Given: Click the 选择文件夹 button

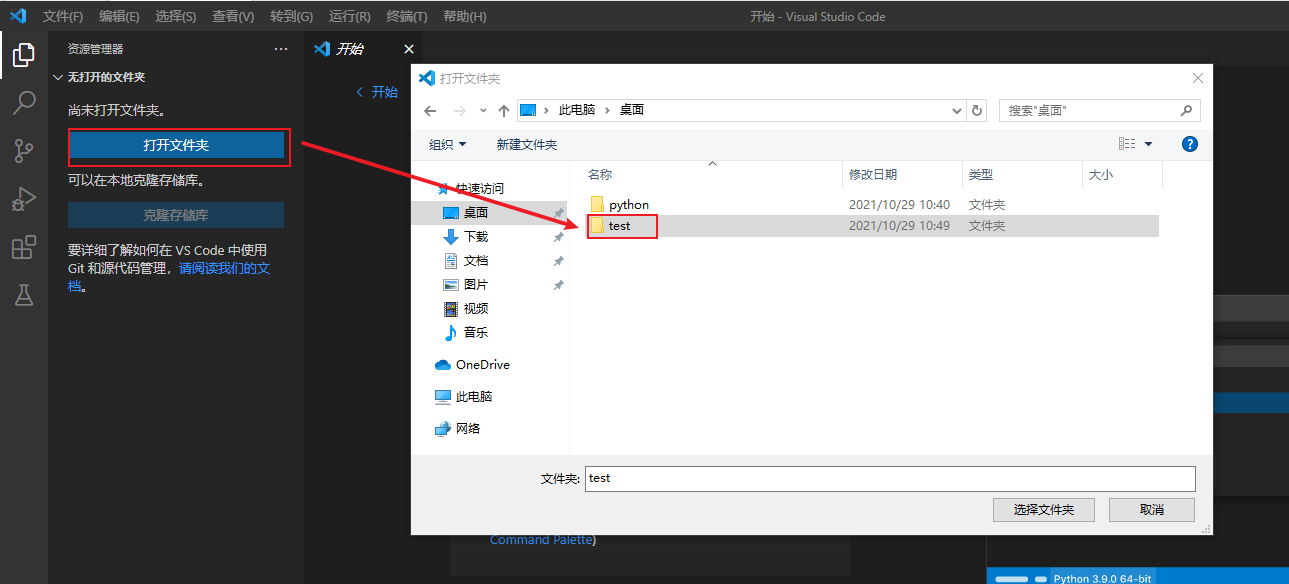Looking at the screenshot, I should coord(1043,510).
